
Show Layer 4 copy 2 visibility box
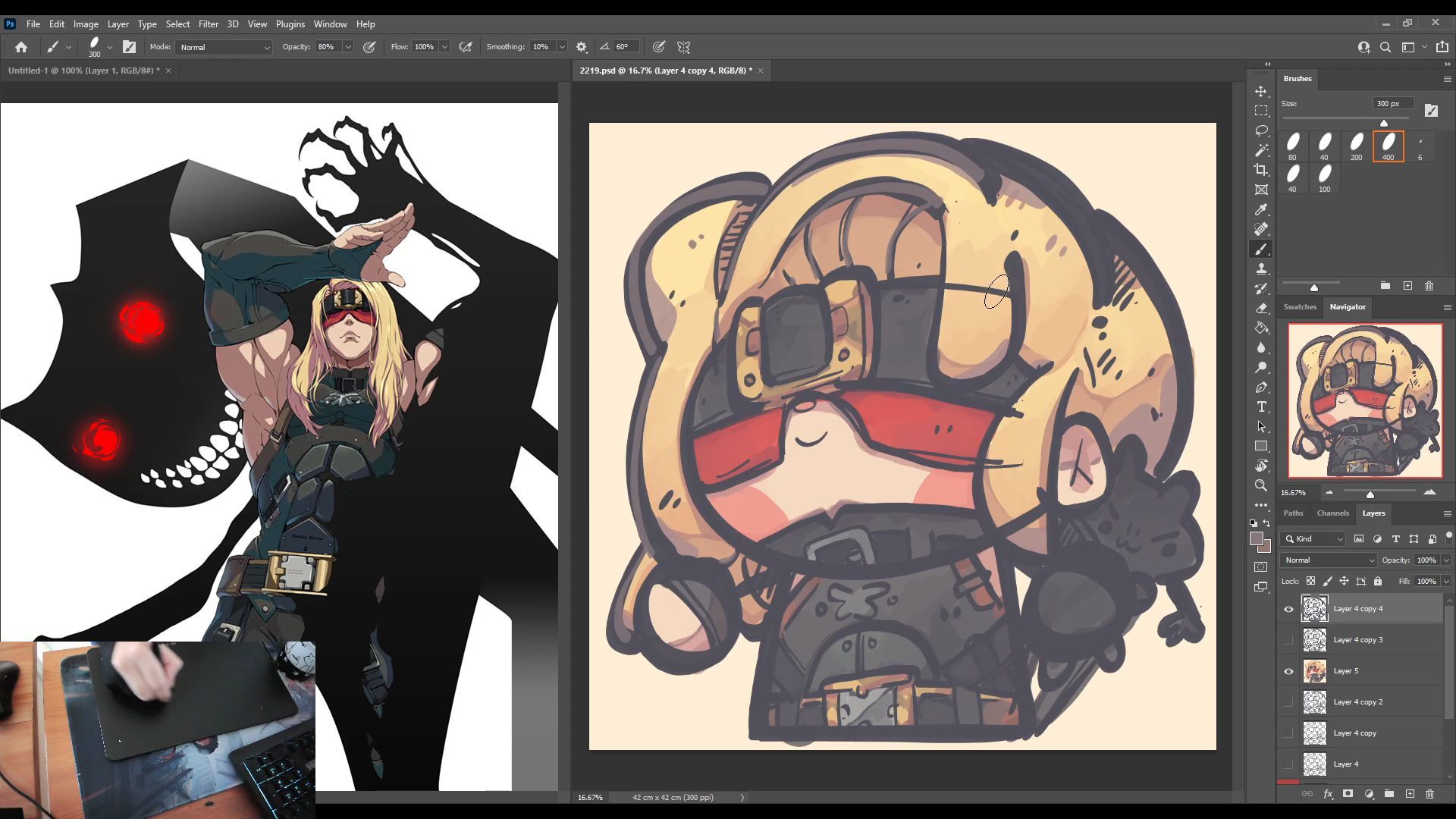tap(1288, 702)
